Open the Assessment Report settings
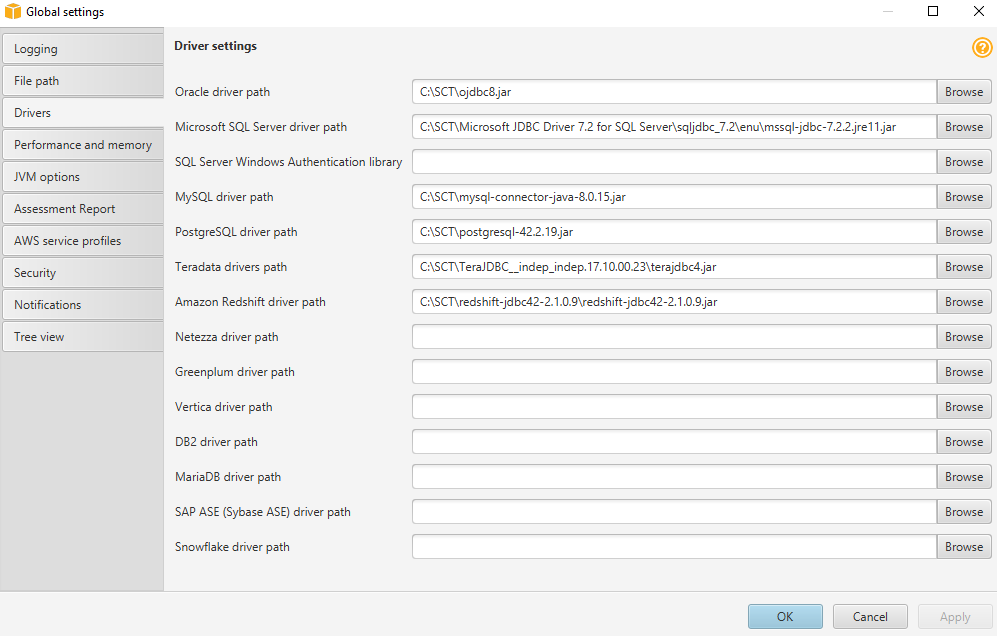Screen dimensions: 997x636 (82, 208)
